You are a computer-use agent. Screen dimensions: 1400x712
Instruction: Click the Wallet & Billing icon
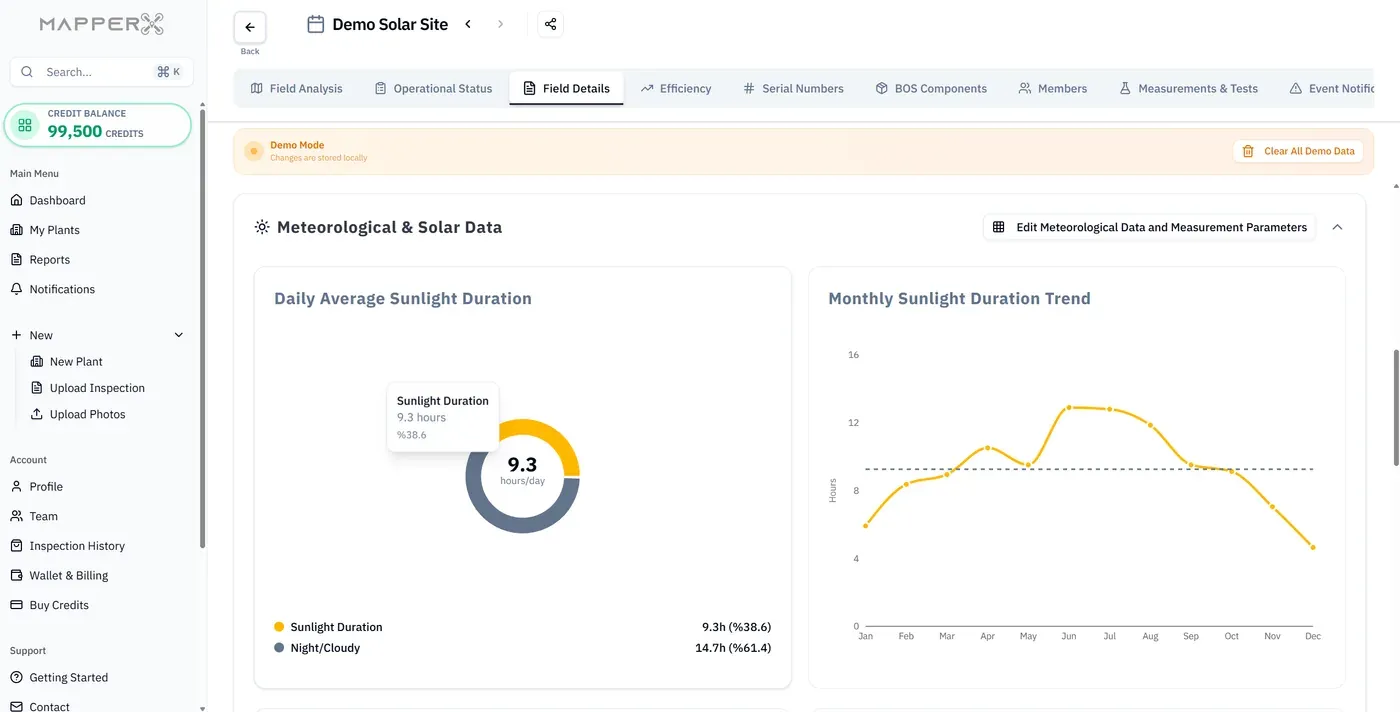pos(16,575)
